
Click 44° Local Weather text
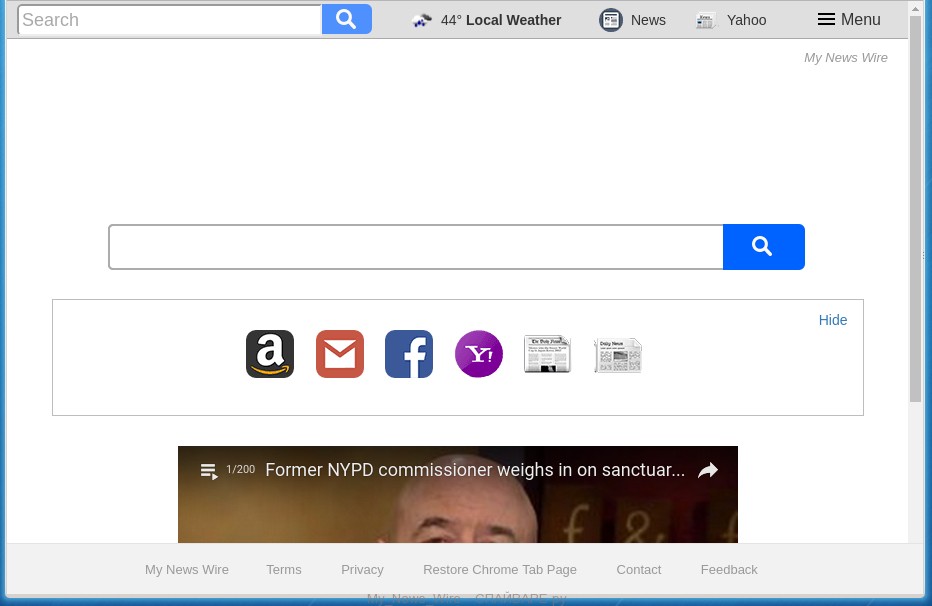(500, 20)
